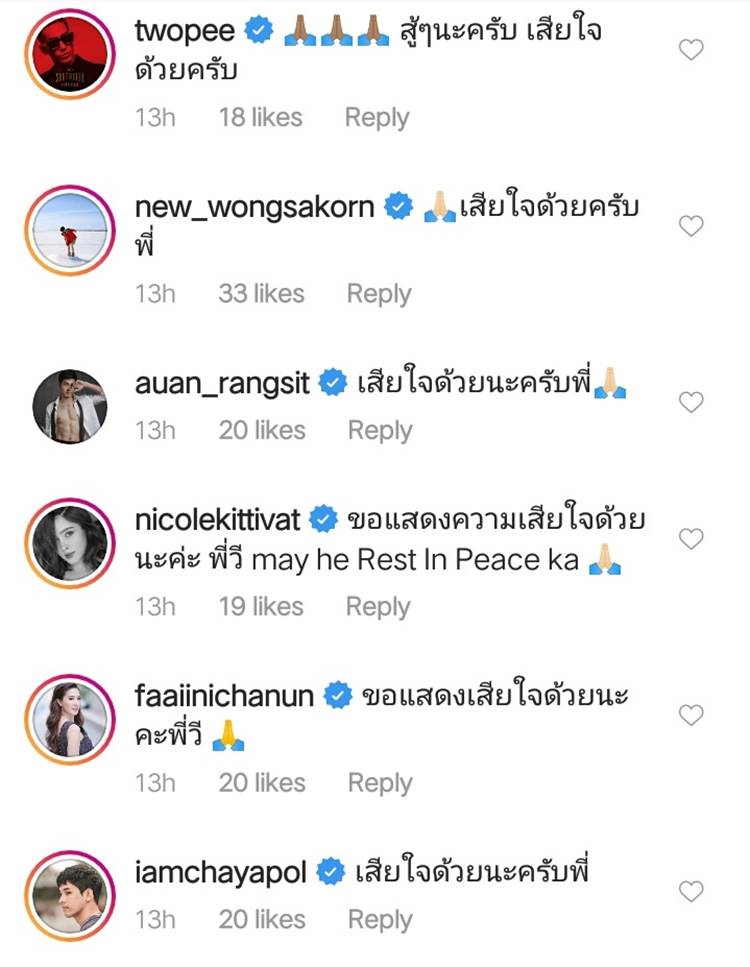Screen dimensions: 750x967
Task: Open faaiinichanun's profile picture
Action: point(69,717)
